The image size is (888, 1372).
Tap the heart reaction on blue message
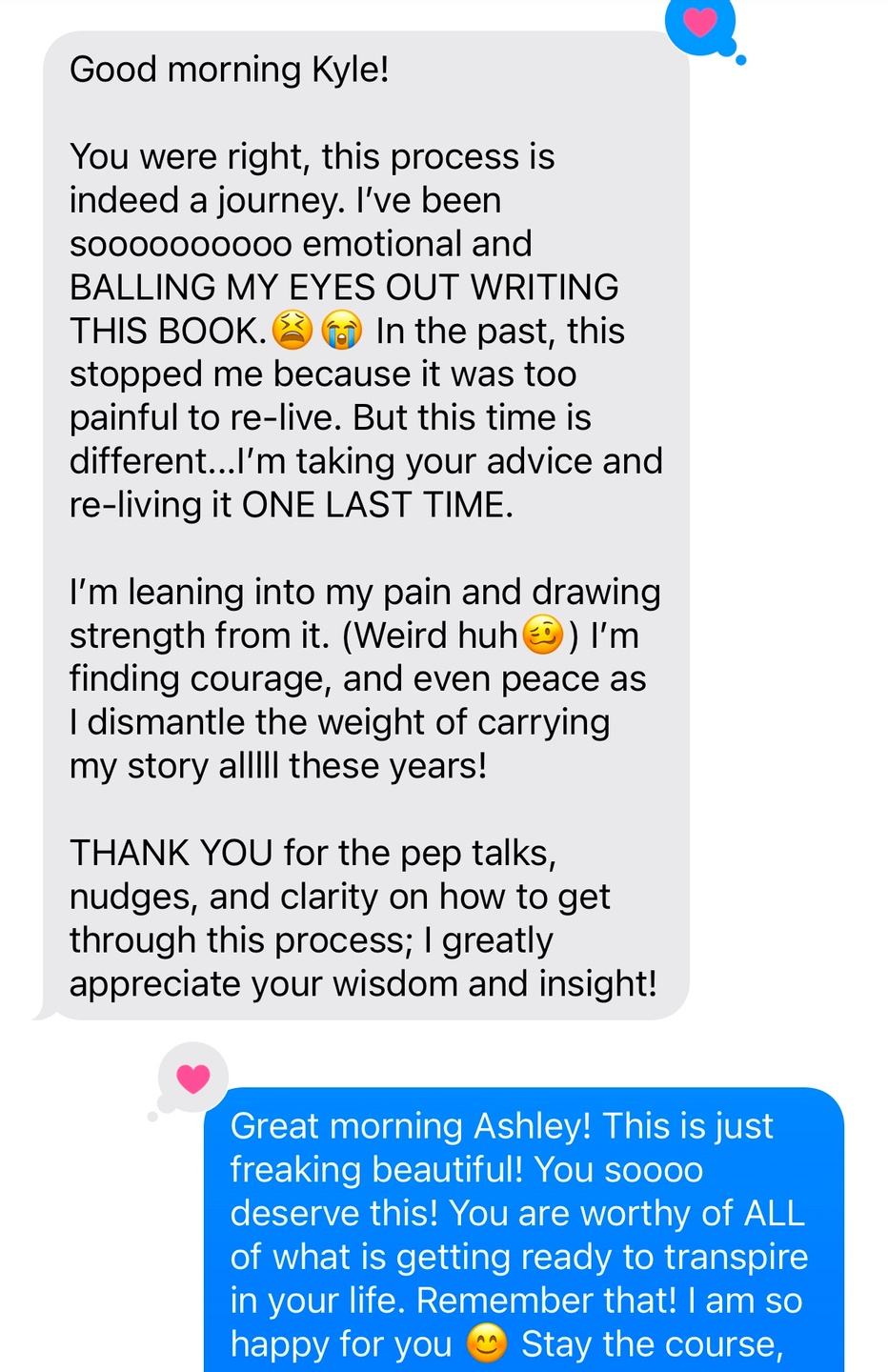[x=193, y=1079]
